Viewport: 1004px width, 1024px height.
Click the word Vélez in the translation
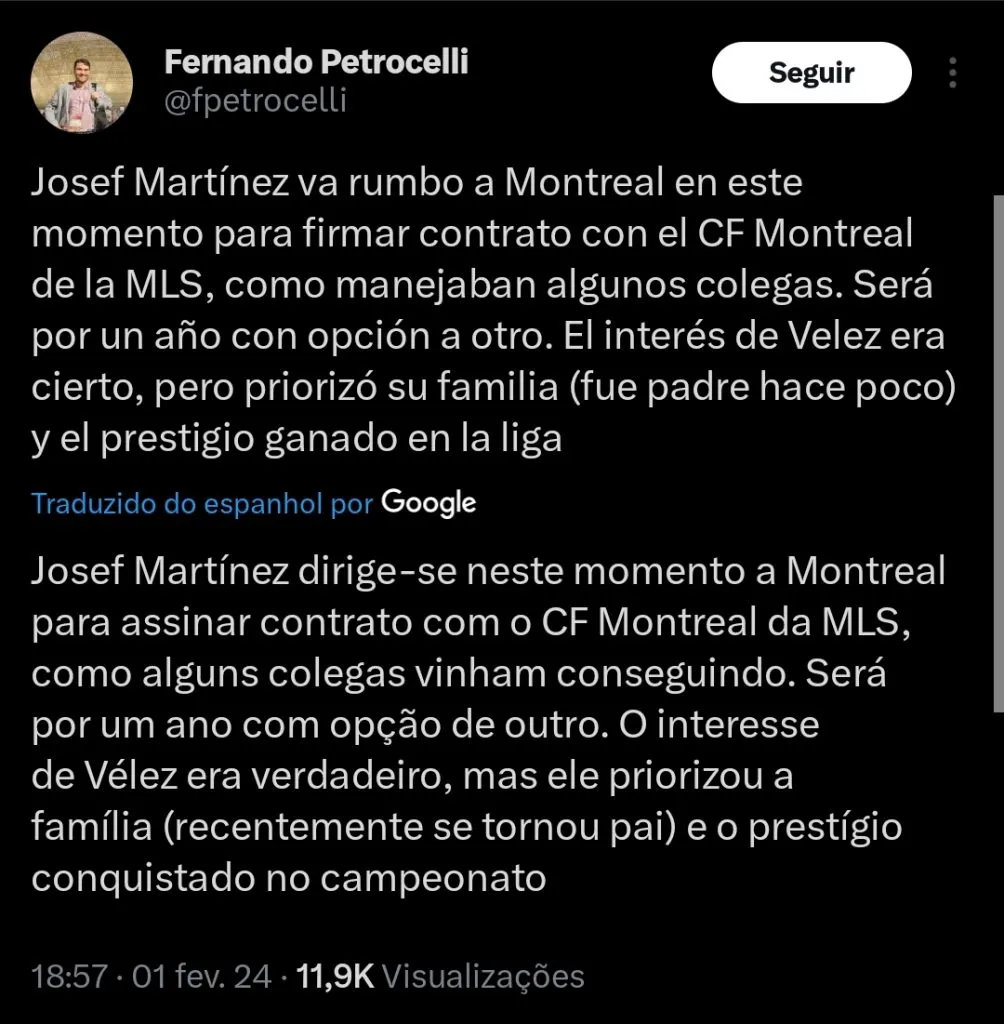pos(148,776)
